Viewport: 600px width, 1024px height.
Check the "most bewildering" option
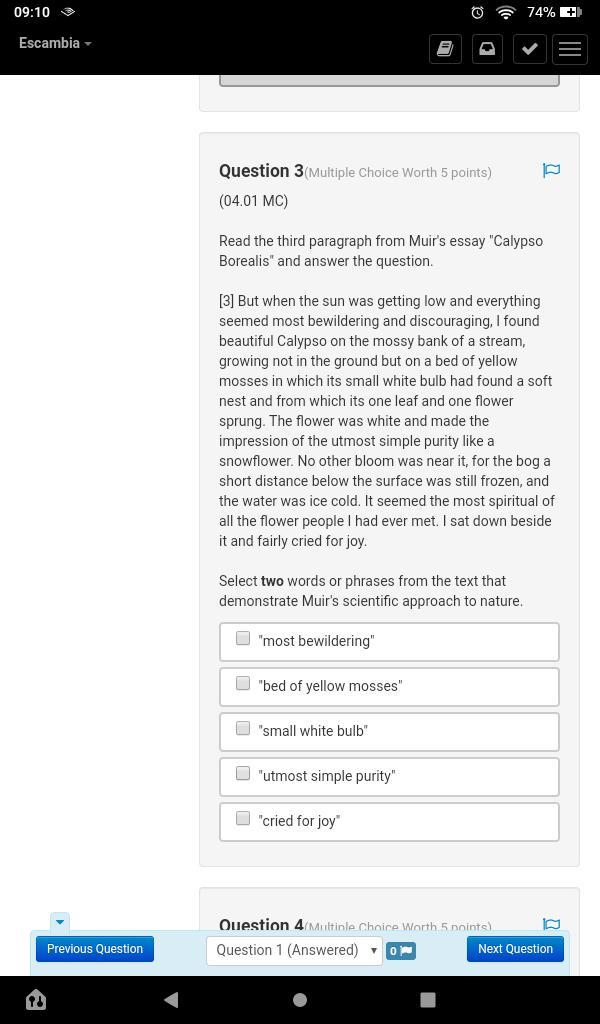point(243,638)
